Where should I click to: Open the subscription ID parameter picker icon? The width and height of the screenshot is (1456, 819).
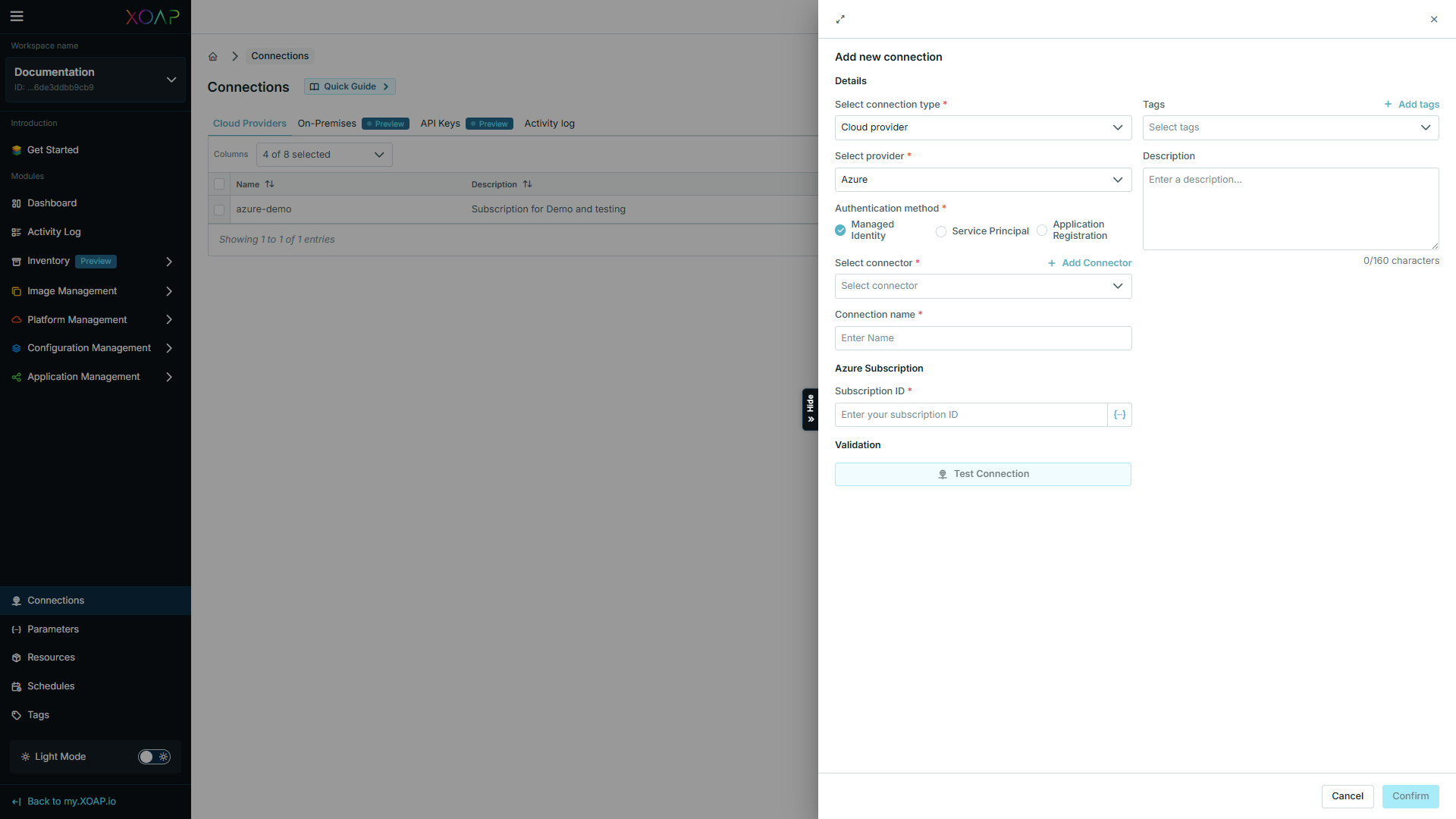(x=1119, y=415)
